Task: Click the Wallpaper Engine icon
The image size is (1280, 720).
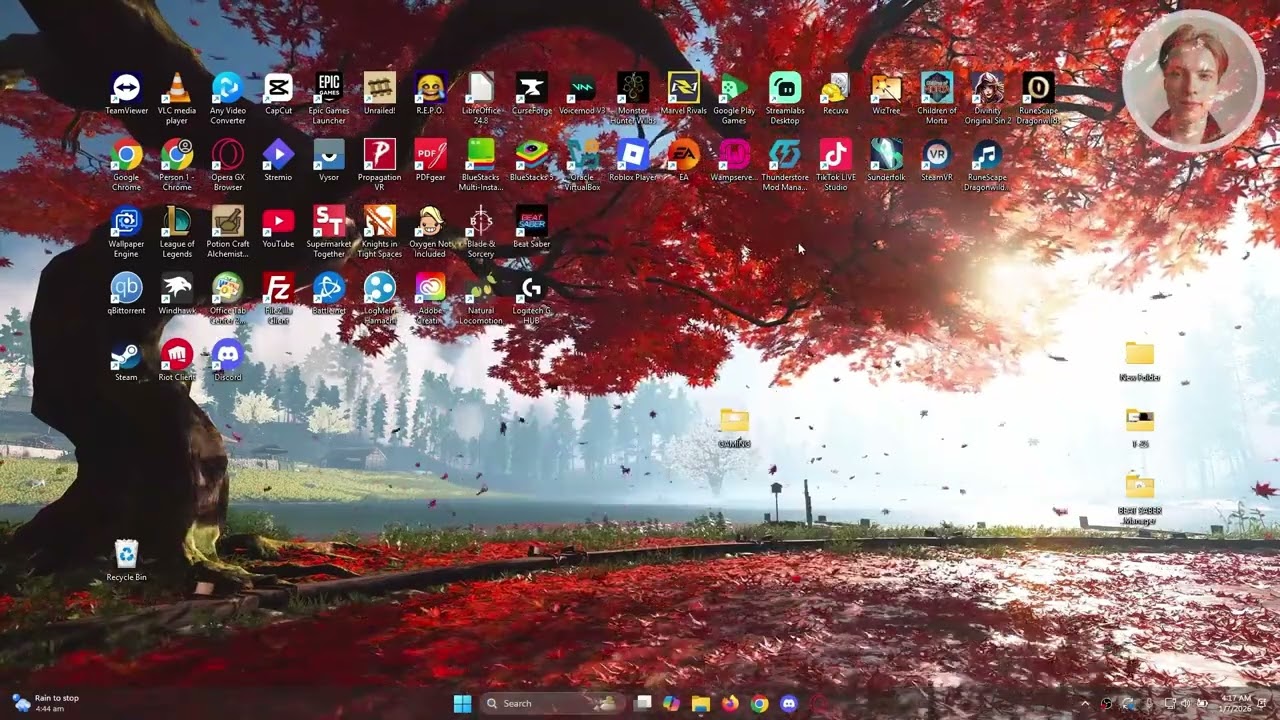Action: (x=126, y=222)
